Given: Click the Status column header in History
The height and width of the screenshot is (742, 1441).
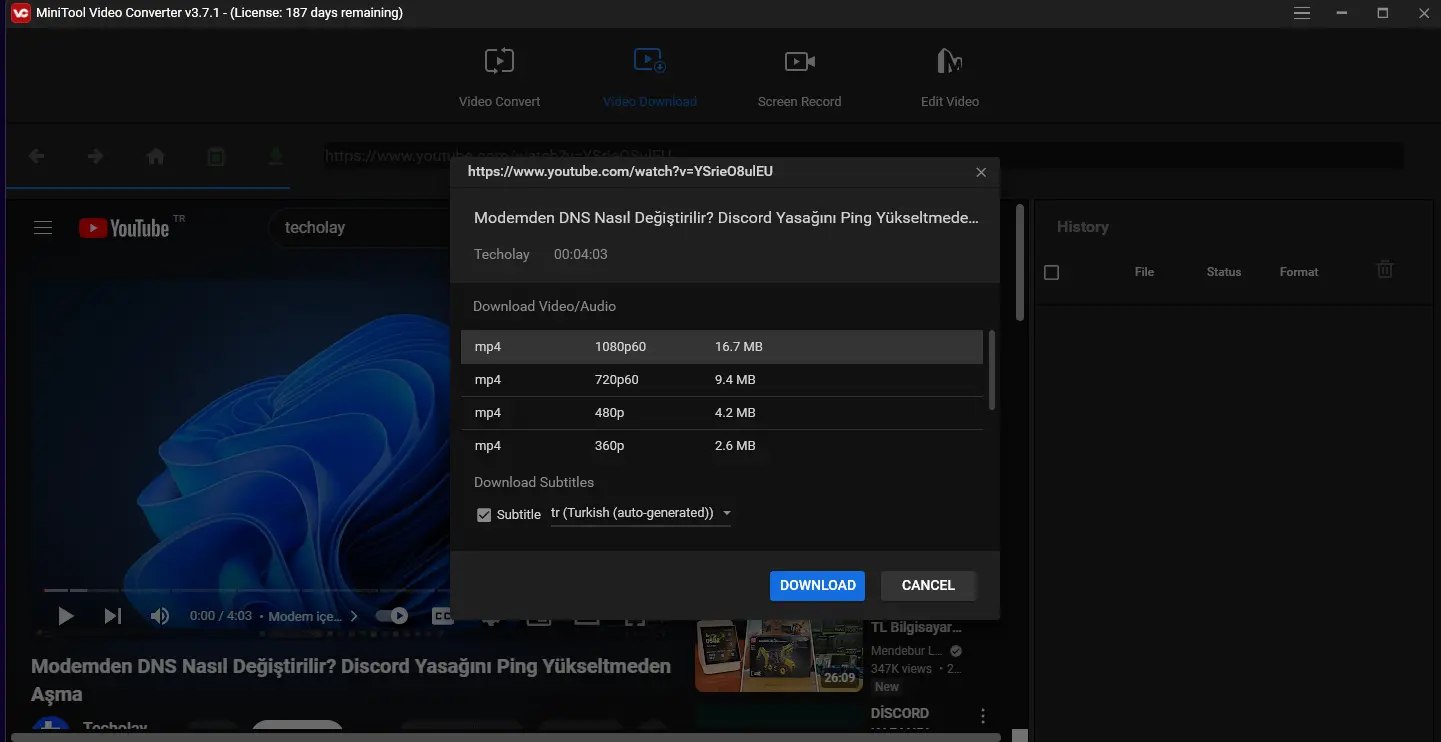Looking at the screenshot, I should (1224, 272).
